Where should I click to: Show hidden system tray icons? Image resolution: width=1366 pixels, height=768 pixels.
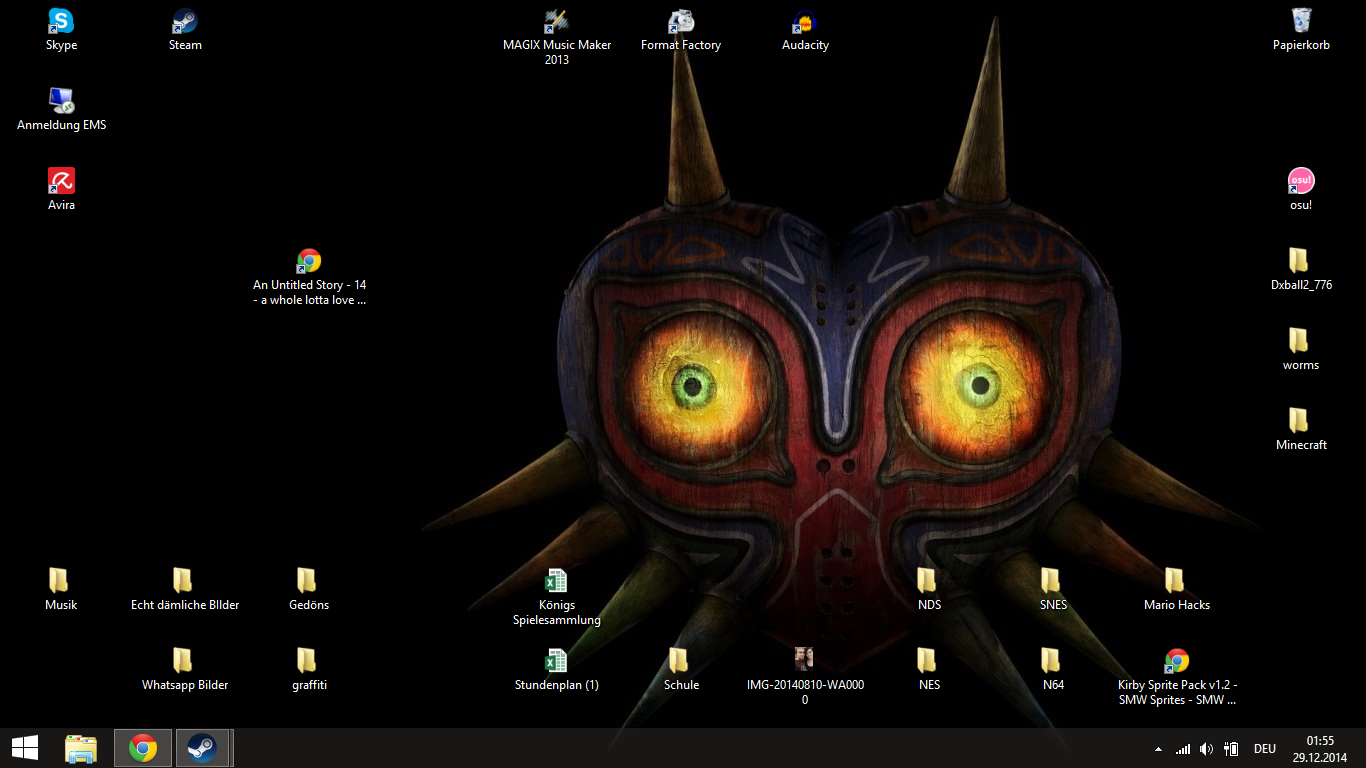tap(1158, 748)
